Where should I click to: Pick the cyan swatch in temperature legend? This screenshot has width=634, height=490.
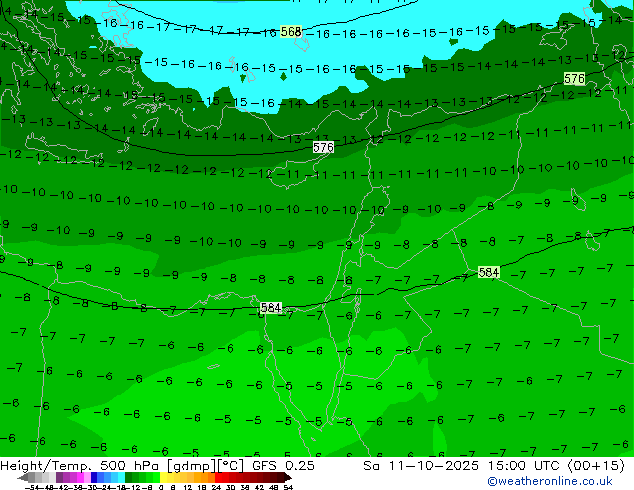[121, 477]
